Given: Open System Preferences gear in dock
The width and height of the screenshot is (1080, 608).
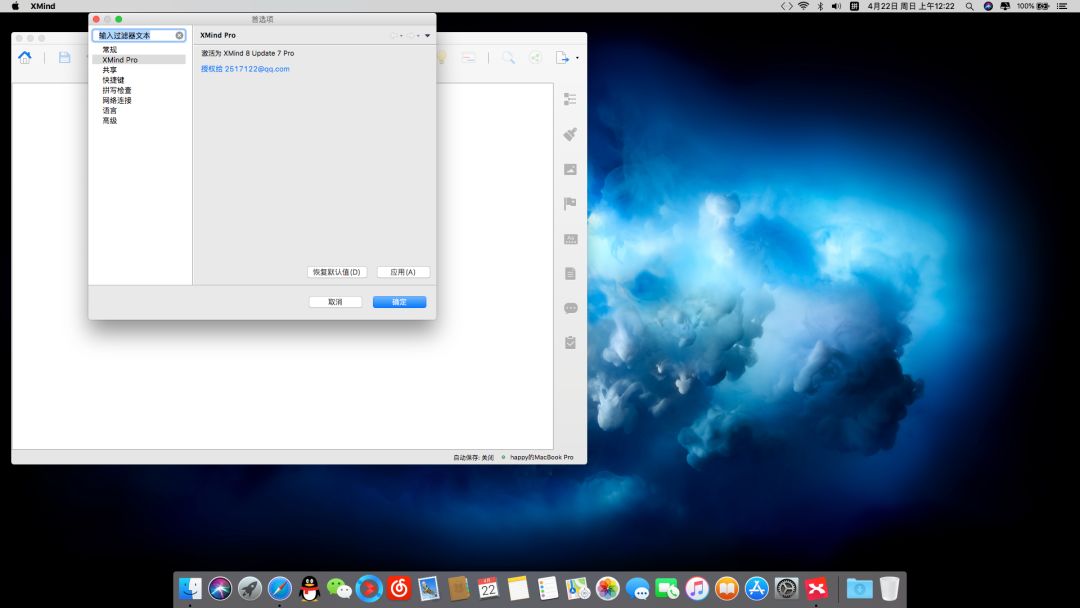Looking at the screenshot, I should pyautogui.click(x=786, y=589).
